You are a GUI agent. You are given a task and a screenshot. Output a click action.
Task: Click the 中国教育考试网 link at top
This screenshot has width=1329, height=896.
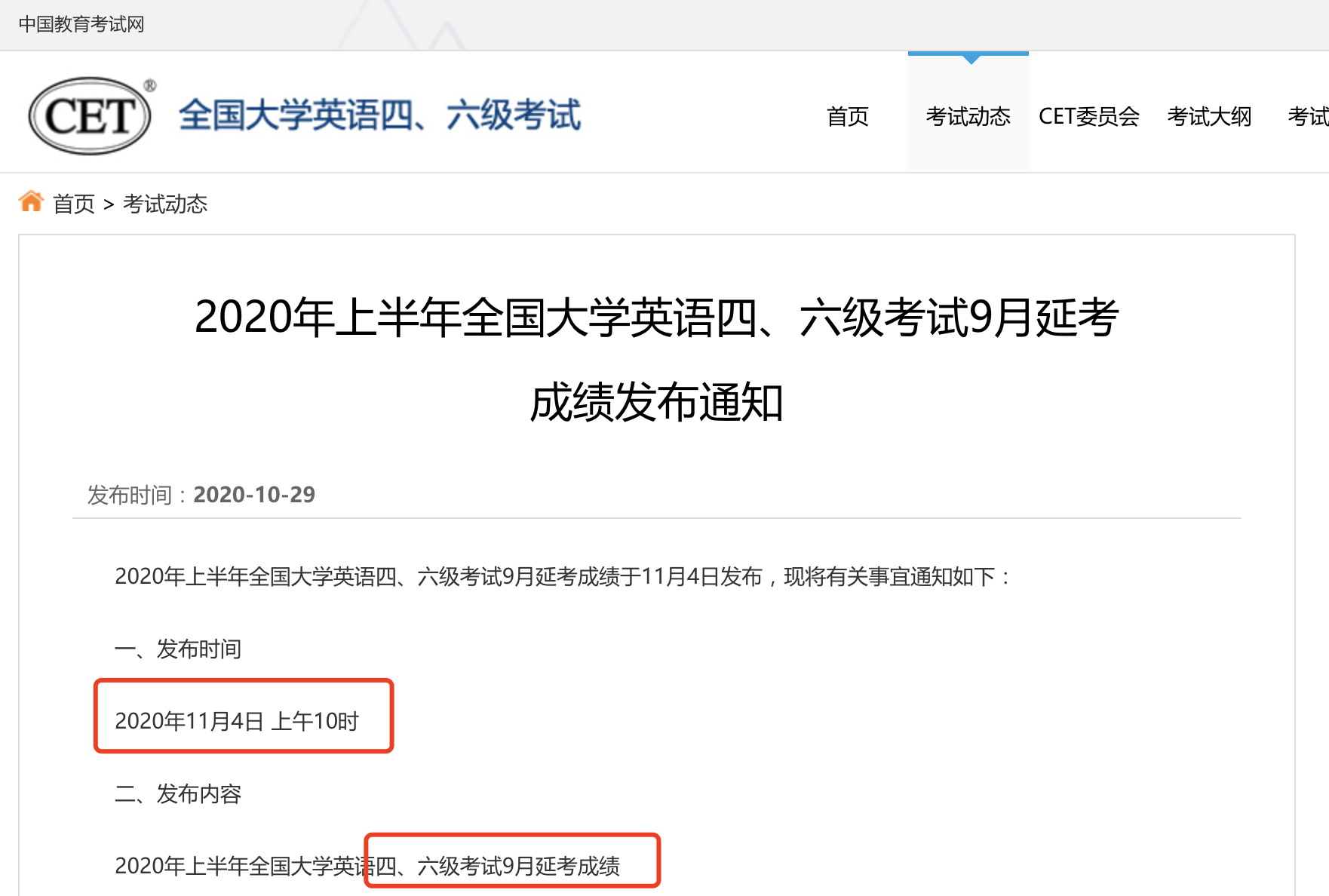[81, 24]
